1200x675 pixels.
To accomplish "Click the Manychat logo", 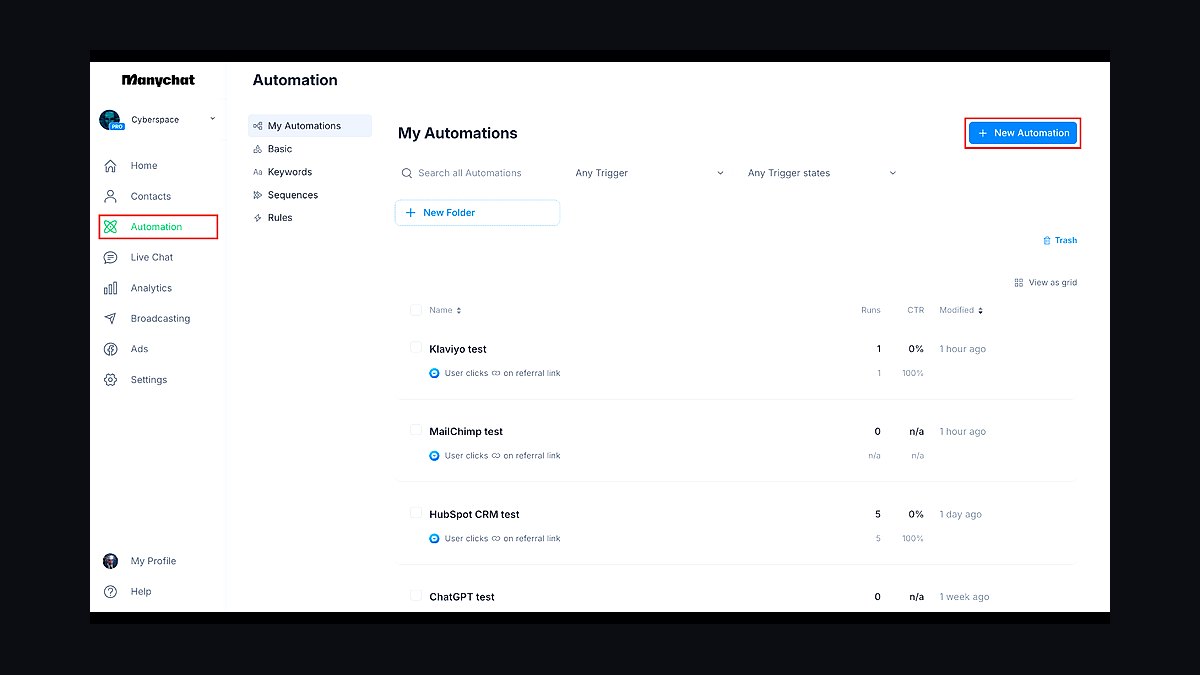I will click(158, 80).
